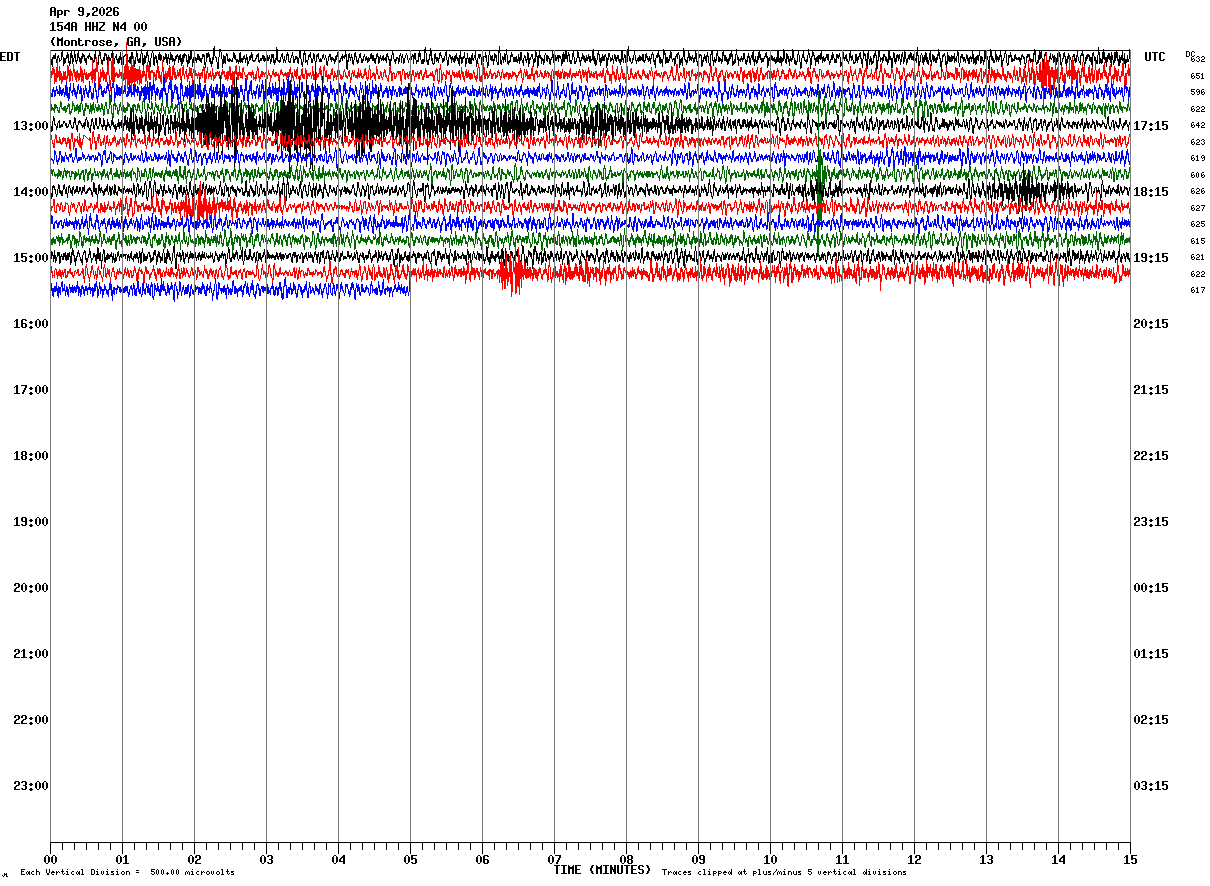Click the 16:00 EDT time label

(31, 324)
